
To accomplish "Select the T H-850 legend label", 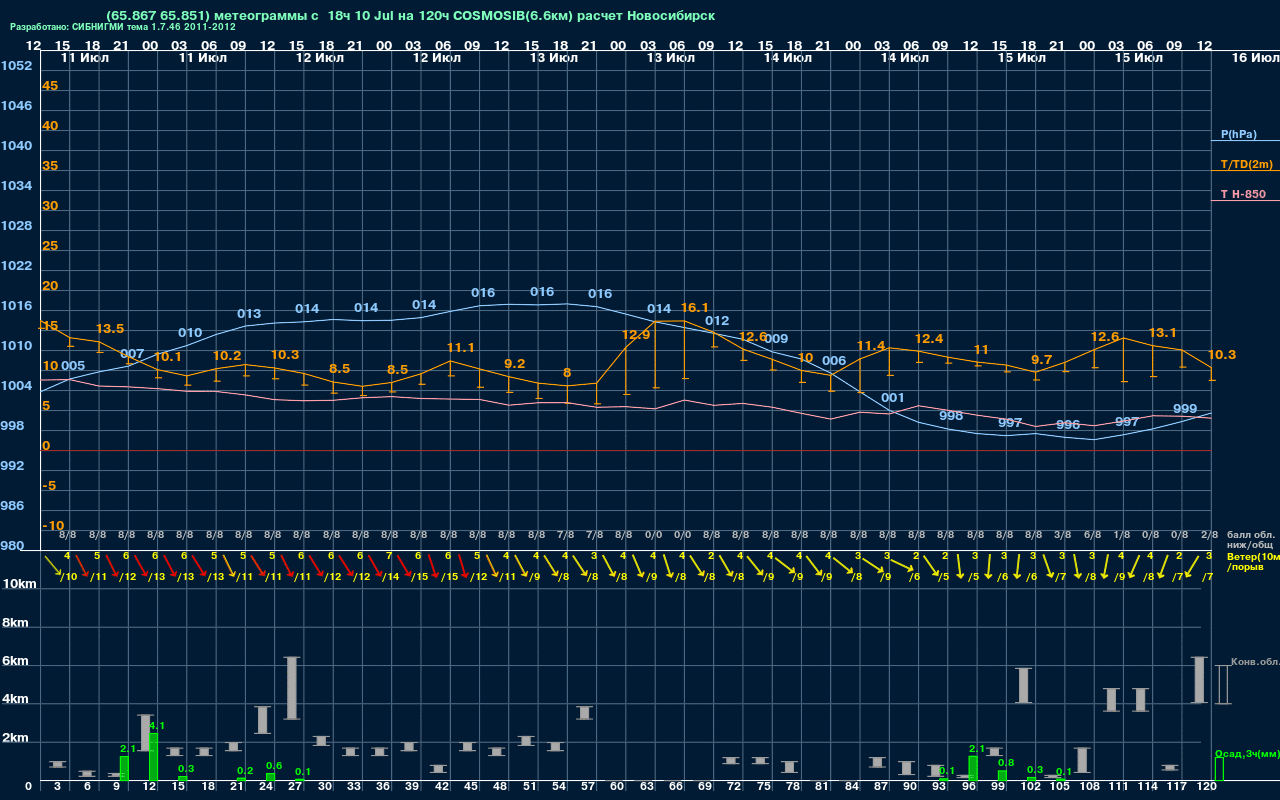I will pyautogui.click(x=1242, y=193).
